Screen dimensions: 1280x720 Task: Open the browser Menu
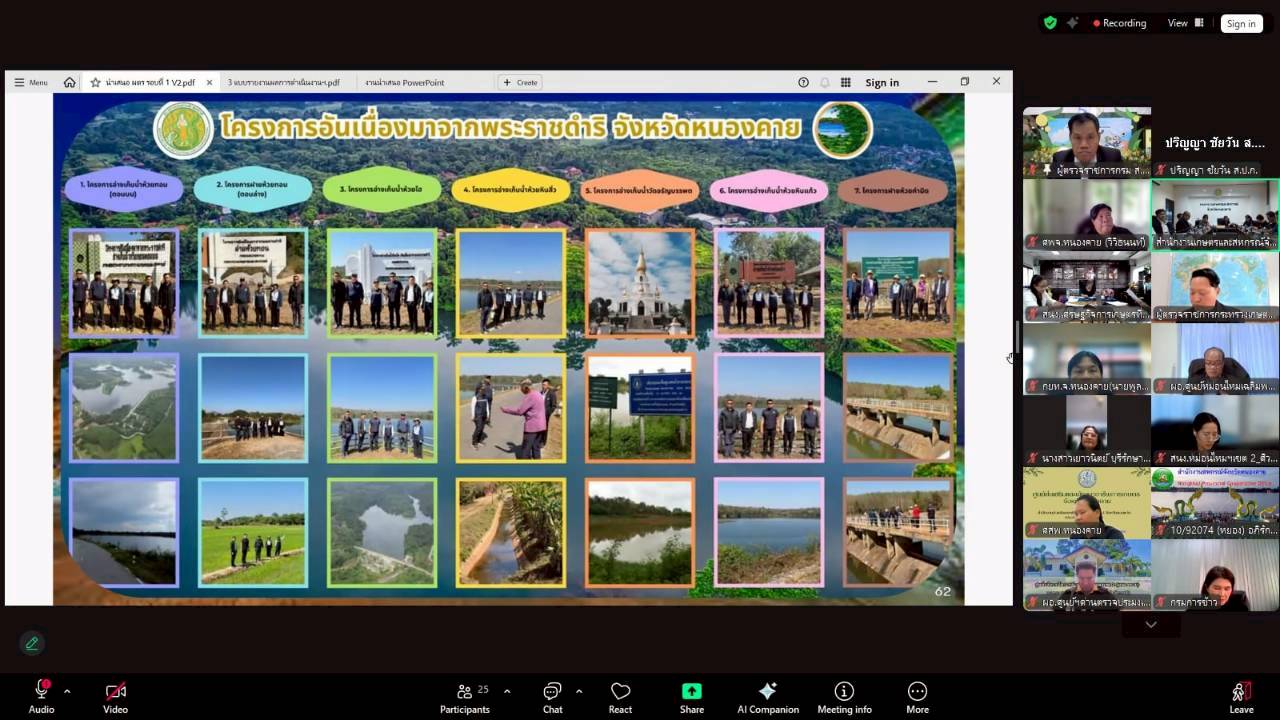click(31, 83)
